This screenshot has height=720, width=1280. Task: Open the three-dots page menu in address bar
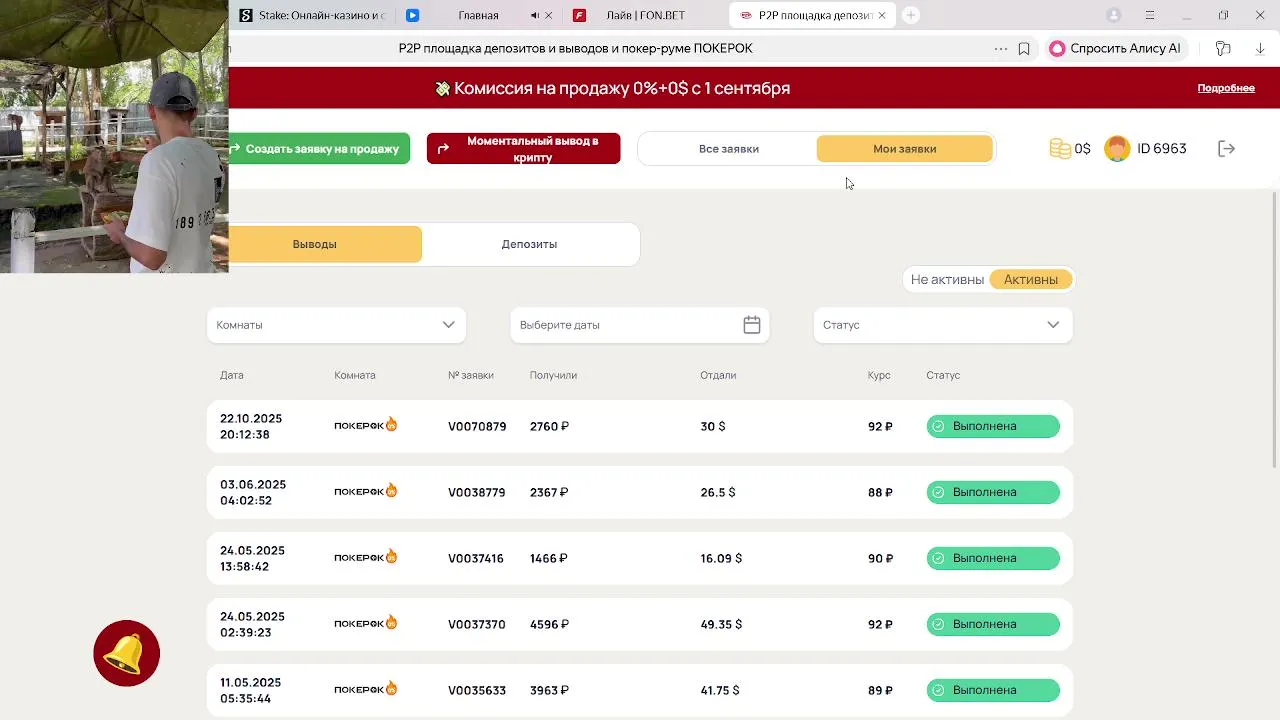click(x=1001, y=49)
